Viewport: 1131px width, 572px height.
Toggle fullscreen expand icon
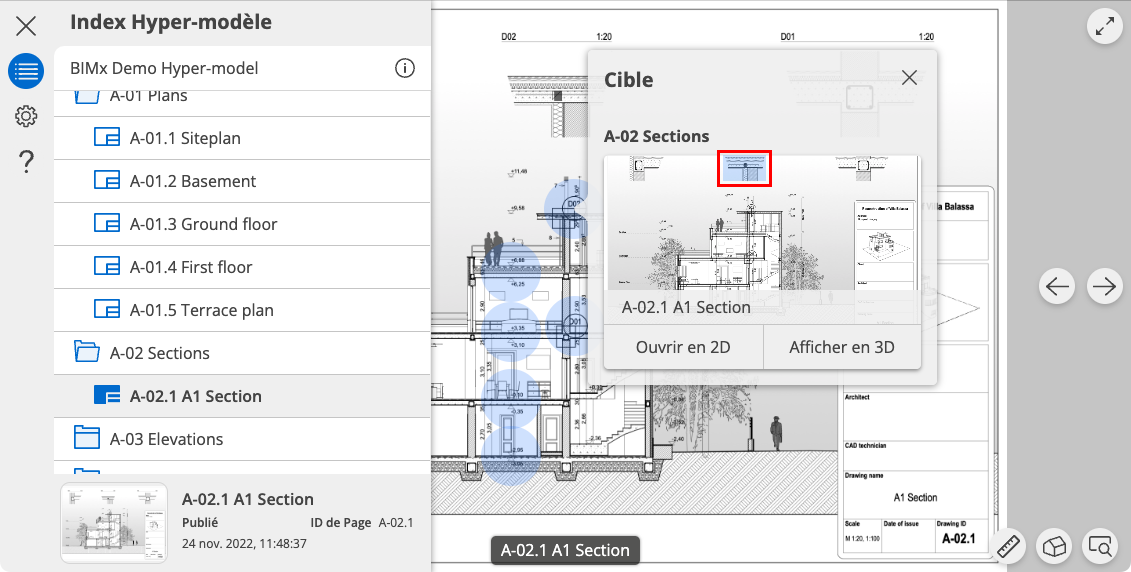click(x=1105, y=27)
